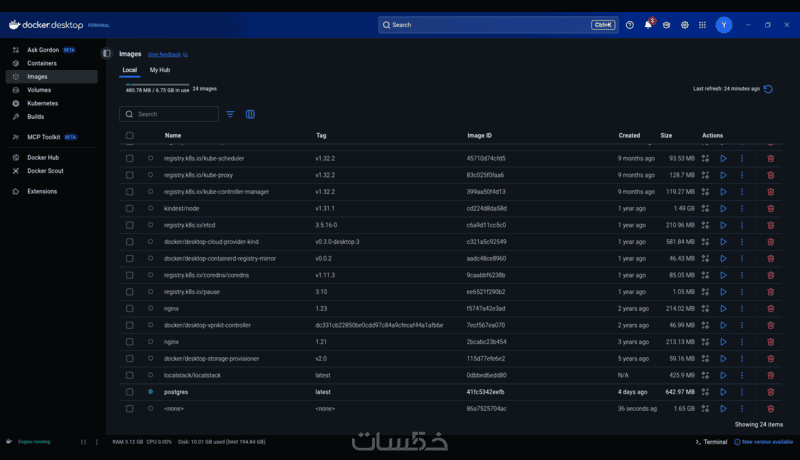Open more actions for desktop-cloud-provider-kind
Image resolution: width=800 pixels, height=460 pixels.
point(742,242)
